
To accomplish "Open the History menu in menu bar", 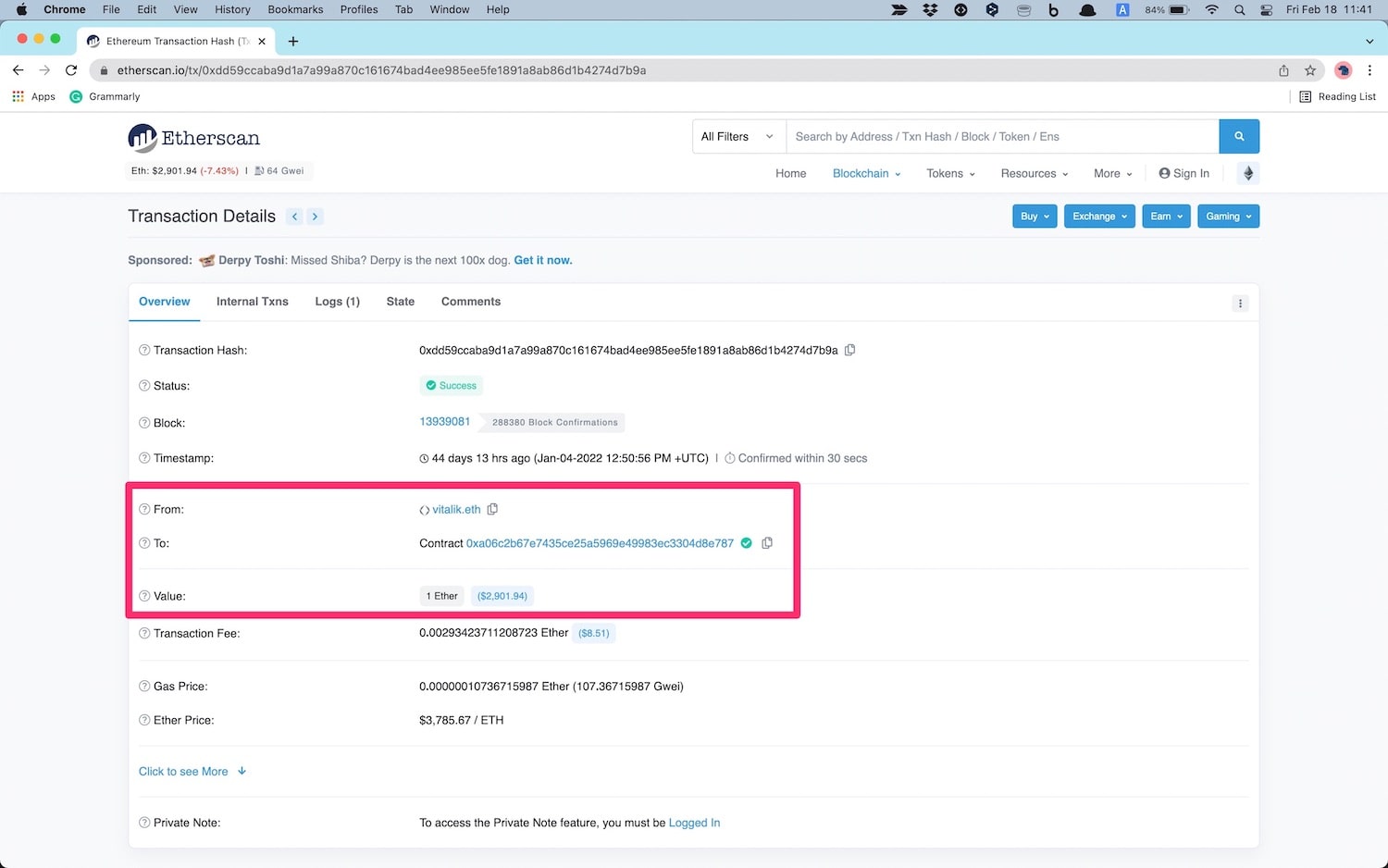I will 232,9.
